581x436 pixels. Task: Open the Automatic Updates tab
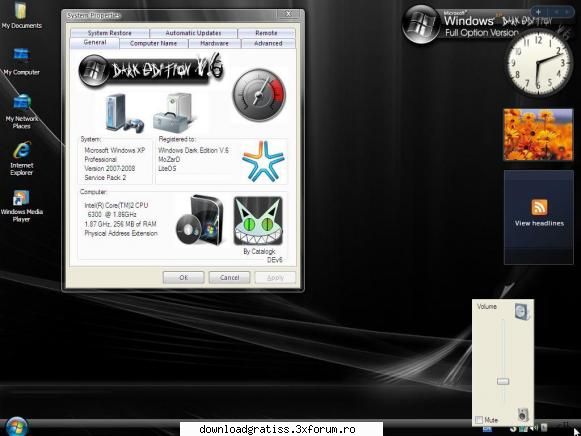(193, 33)
